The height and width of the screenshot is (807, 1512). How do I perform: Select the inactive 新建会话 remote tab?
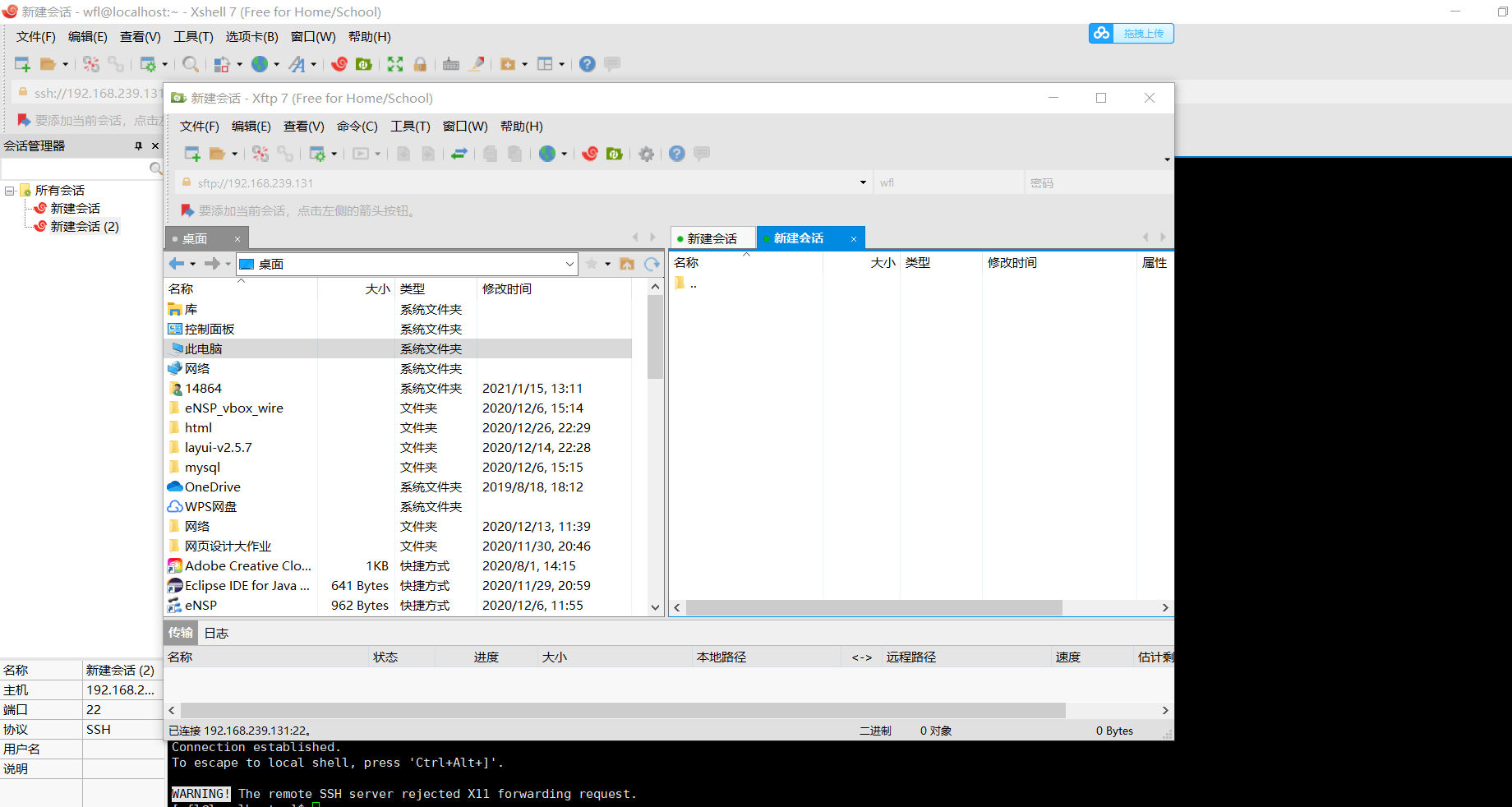pyautogui.click(x=712, y=238)
